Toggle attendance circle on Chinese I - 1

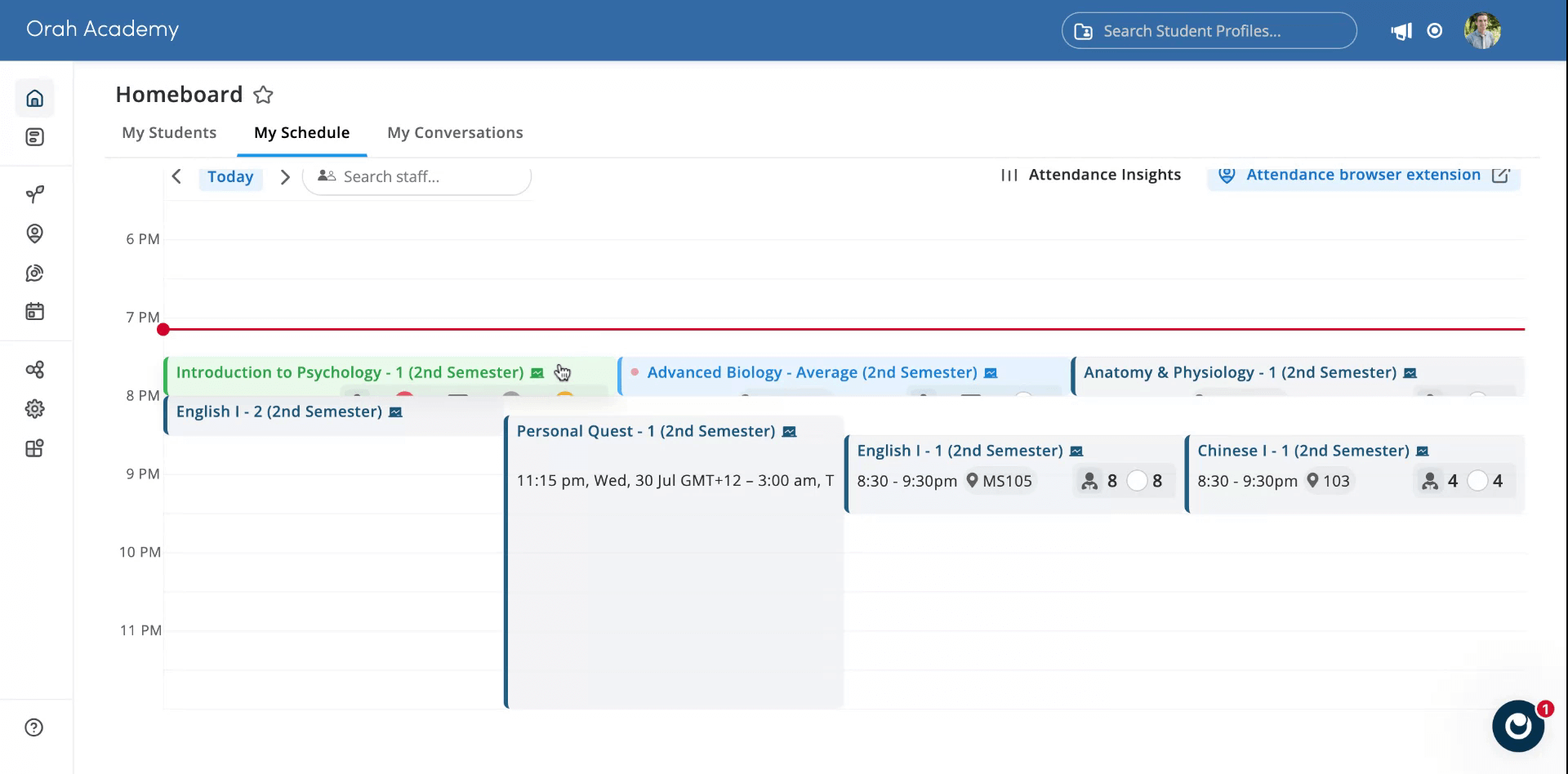[x=1477, y=482]
